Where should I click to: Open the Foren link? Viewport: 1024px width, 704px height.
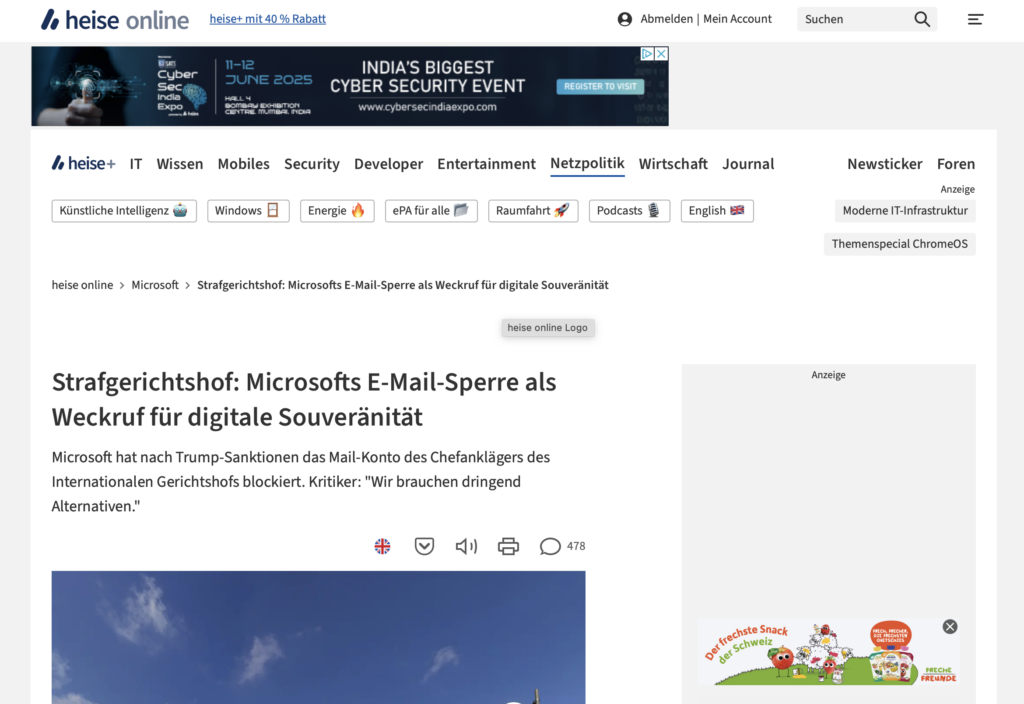pos(956,164)
